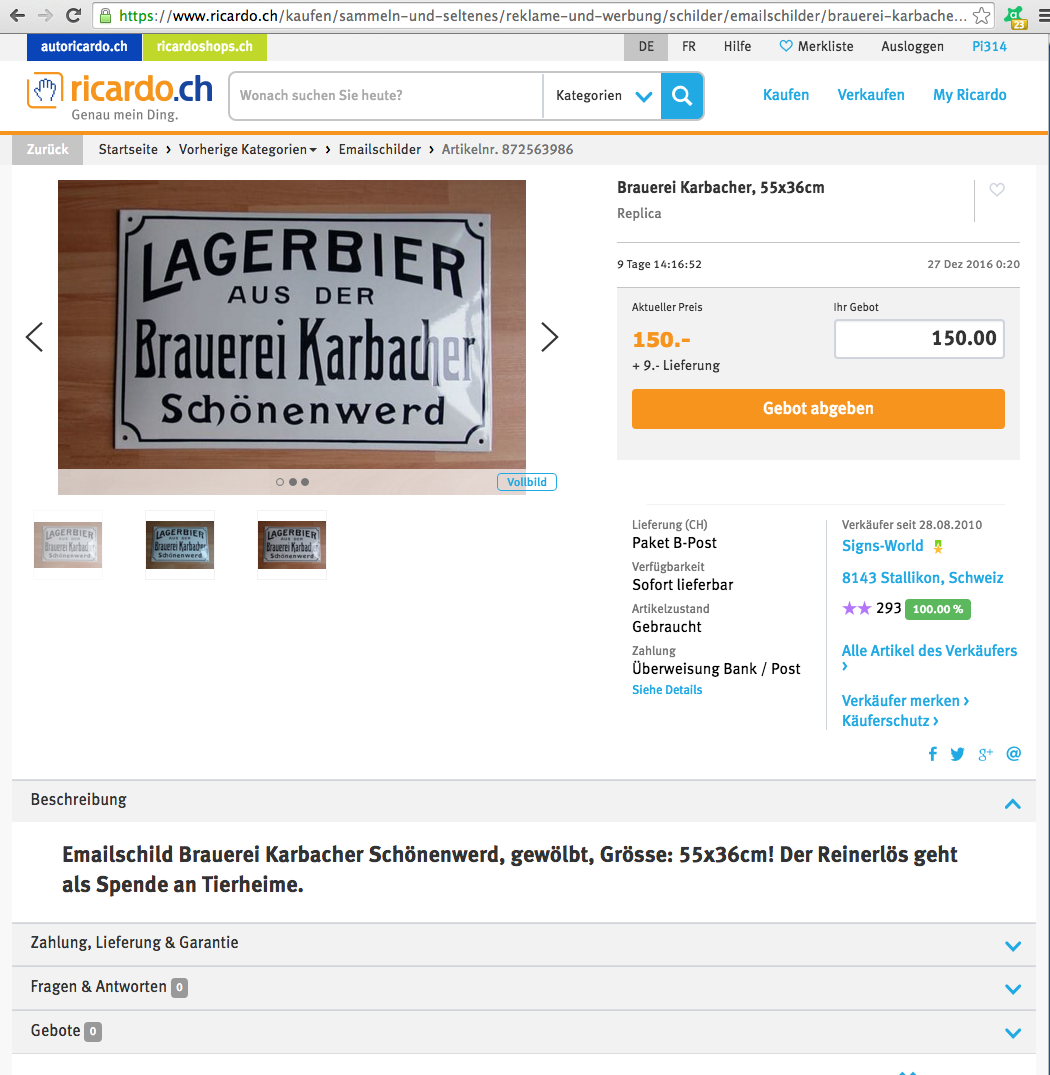Click the magnifier search button
This screenshot has width=1050, height=1075.
click(x=682, y=95)
